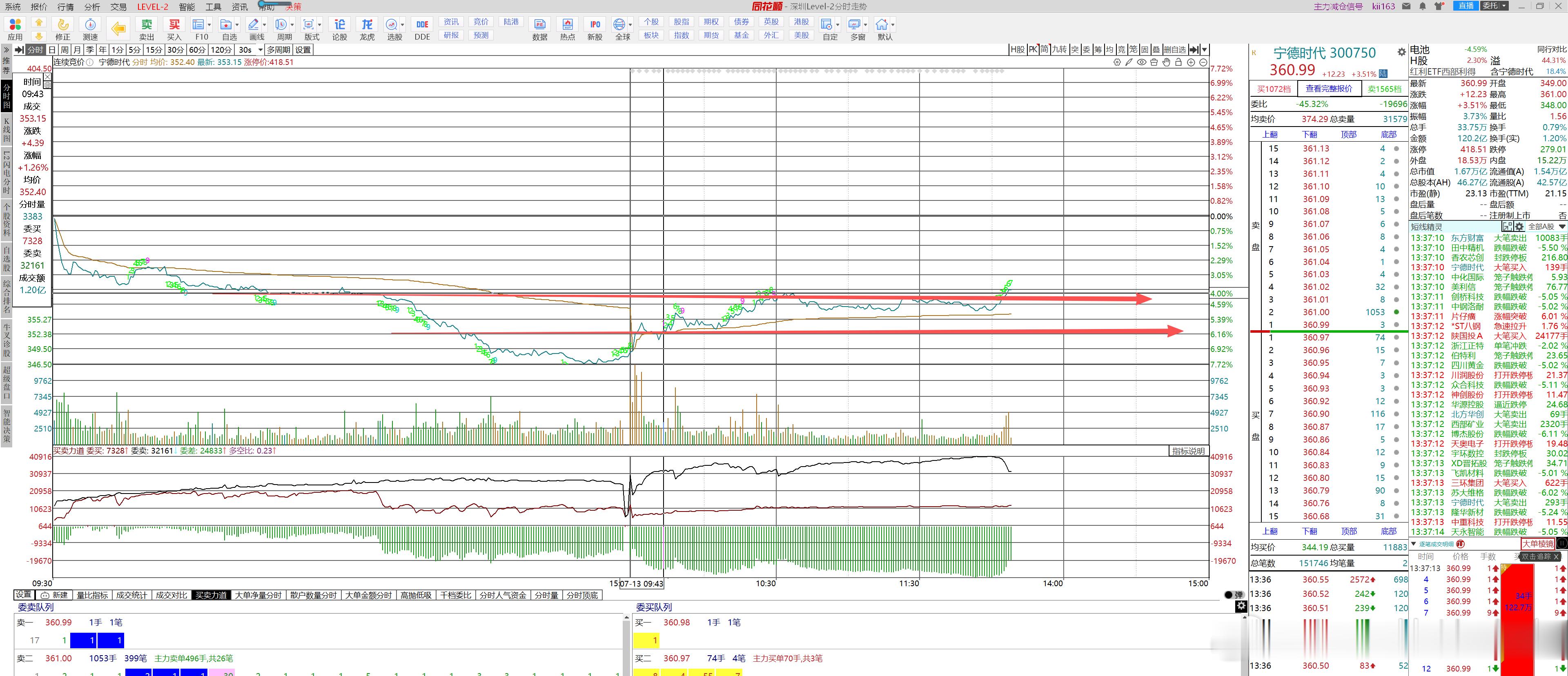This screenshot has width=1568, height=676.
Task: Switch to the 成交统计 indicator tab
Action: point(131,595)
